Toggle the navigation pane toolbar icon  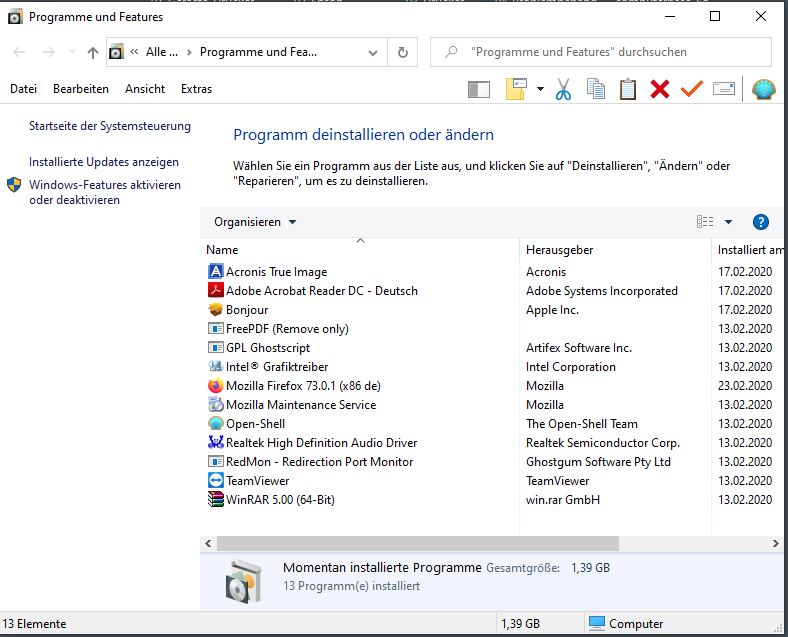point(478,90)
